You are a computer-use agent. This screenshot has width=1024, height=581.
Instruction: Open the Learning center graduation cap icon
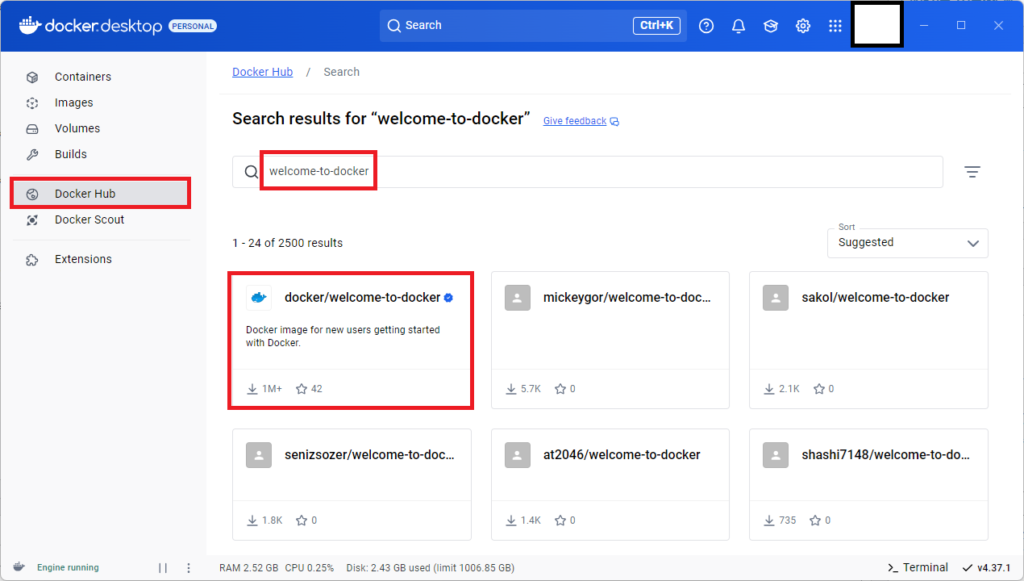771,25
